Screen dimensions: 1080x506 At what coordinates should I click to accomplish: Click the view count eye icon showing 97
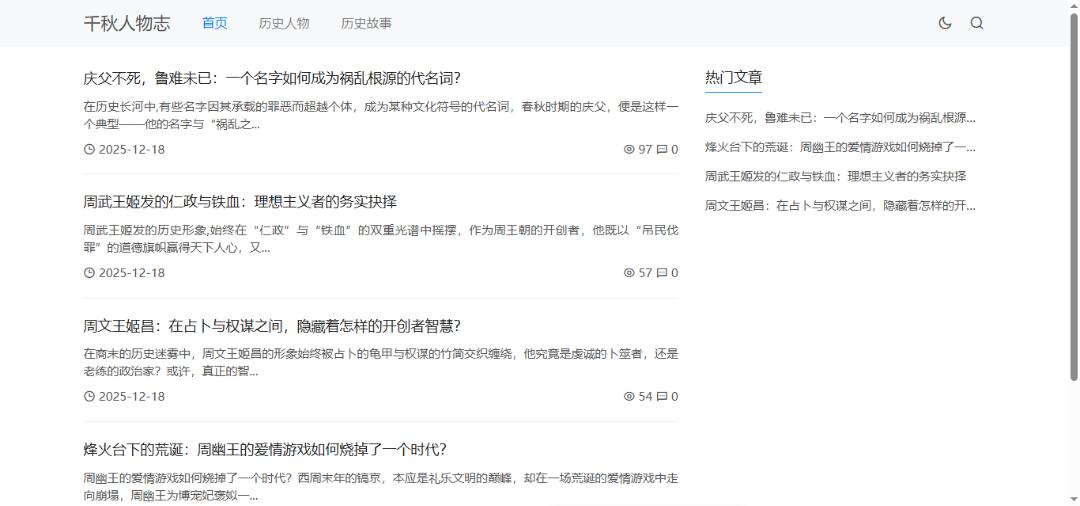pos(629,150)
